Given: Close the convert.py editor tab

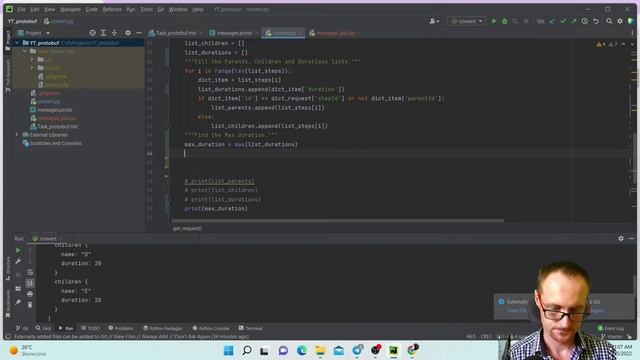Looking at the screenshot, I should (301, 33).
